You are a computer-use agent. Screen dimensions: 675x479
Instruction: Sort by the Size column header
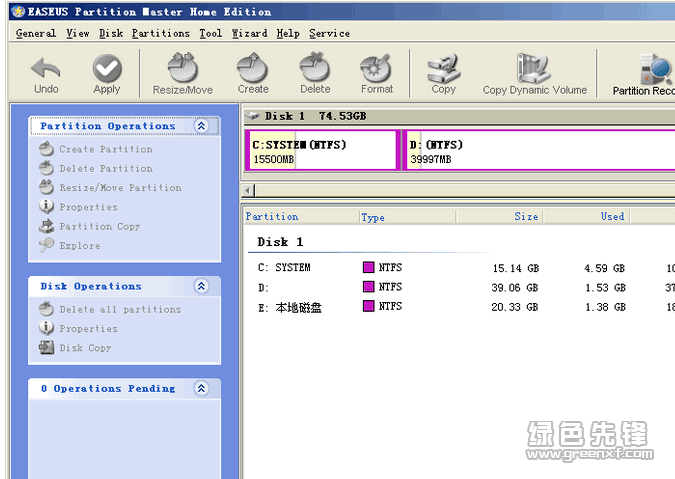499,216
